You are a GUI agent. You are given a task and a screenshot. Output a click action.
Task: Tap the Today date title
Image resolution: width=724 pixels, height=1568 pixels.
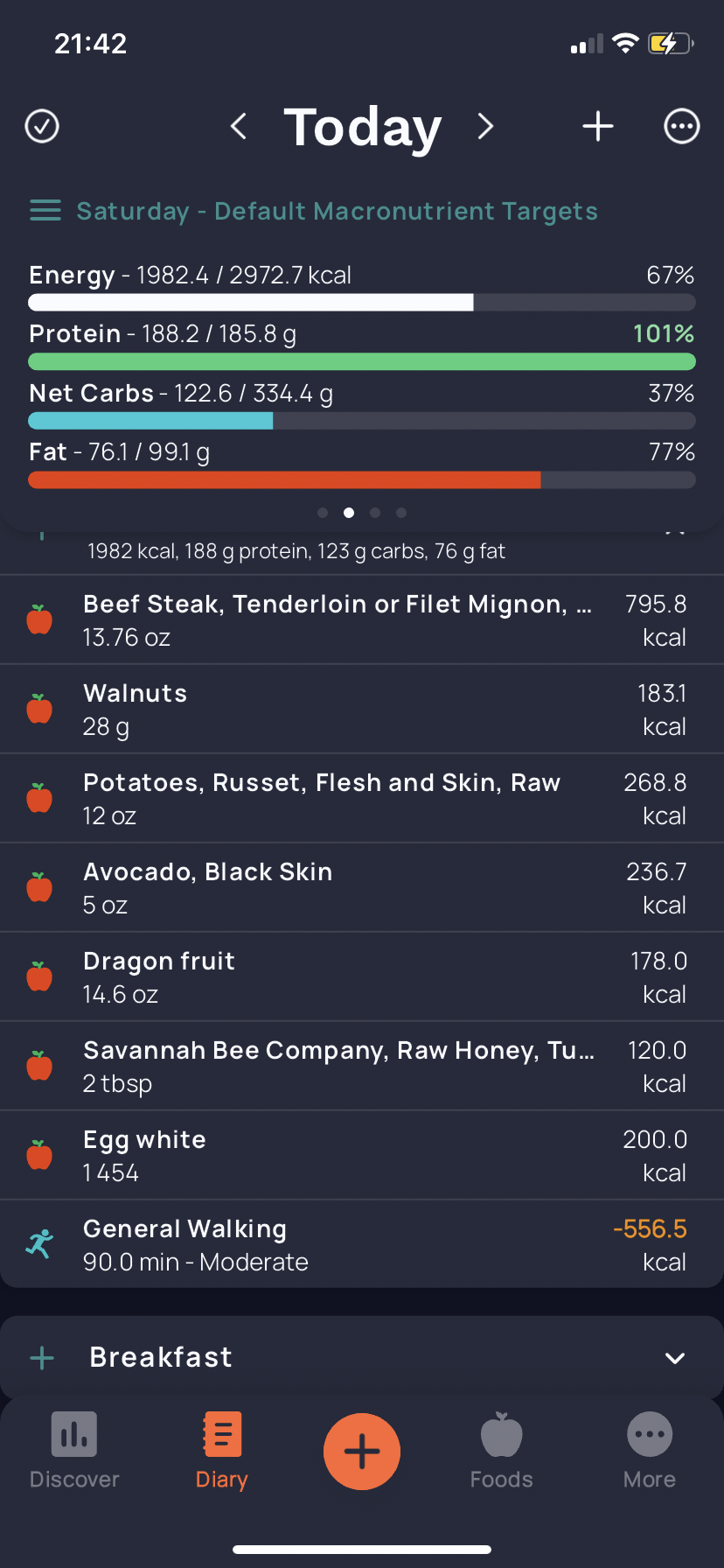pyautogui.click(x=362, y=127)
